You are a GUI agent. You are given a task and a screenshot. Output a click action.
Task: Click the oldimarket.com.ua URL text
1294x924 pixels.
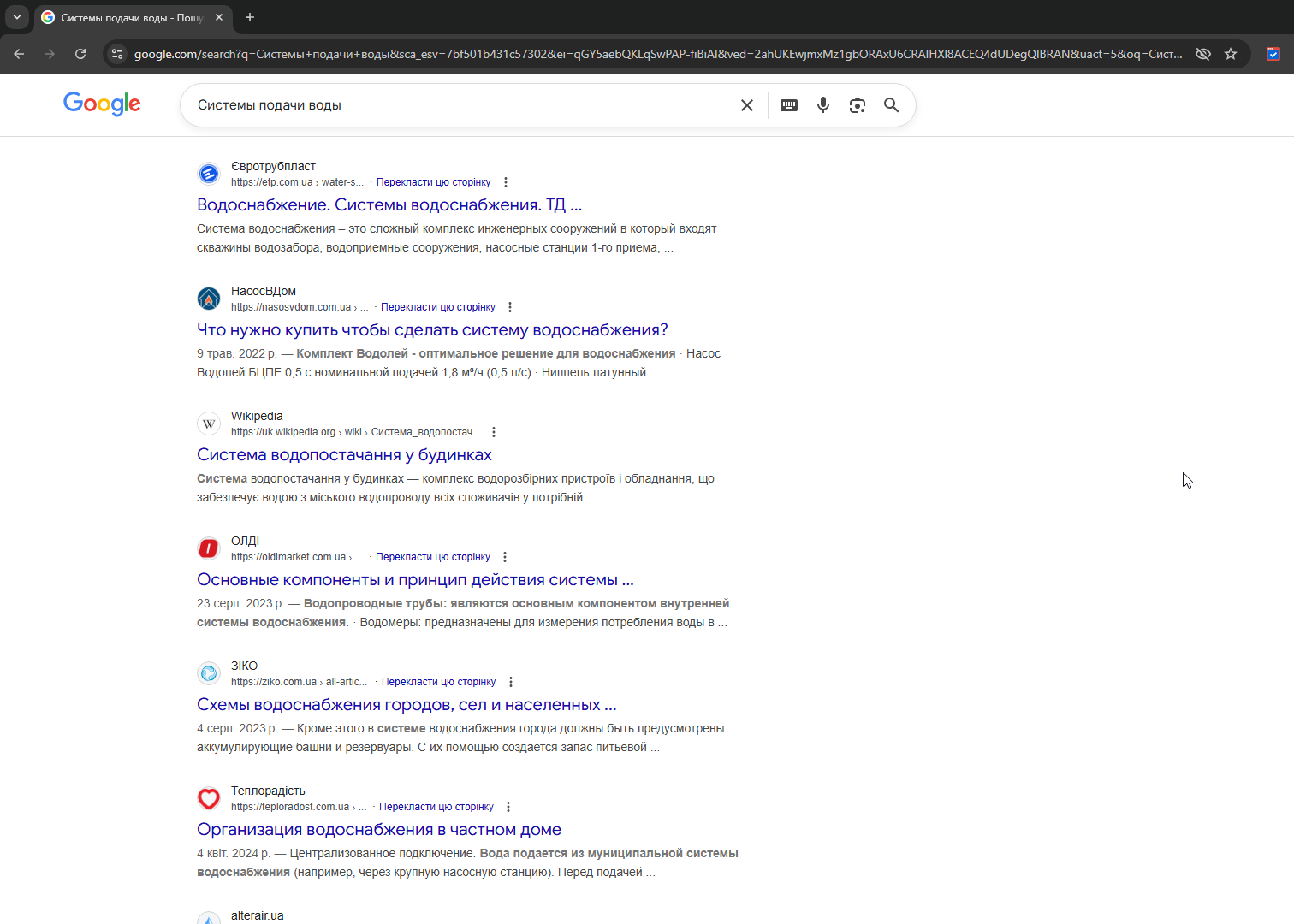[x=297, y=557]
